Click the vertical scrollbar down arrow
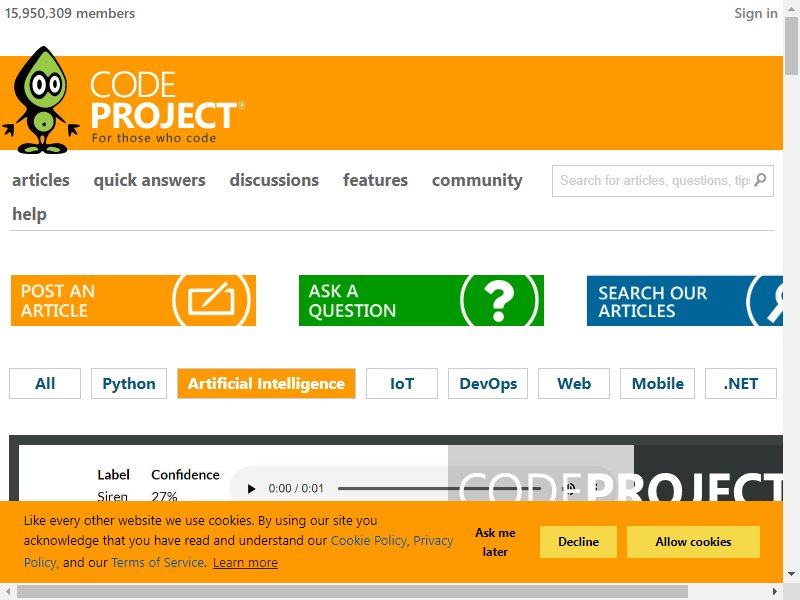The height and width of the screenshot is (600, 800). coord(792,574)
